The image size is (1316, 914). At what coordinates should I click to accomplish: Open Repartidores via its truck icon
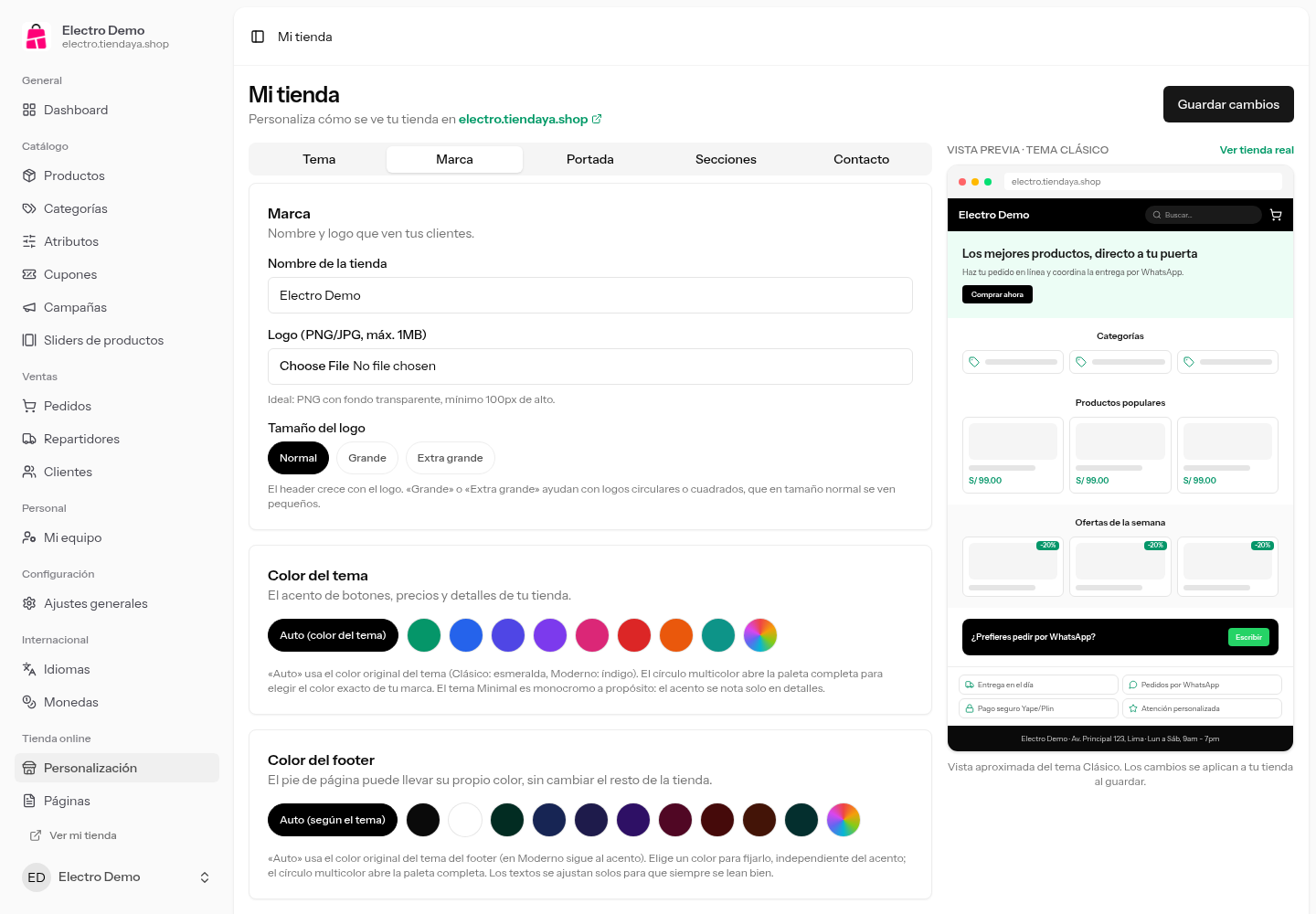click(29, 439)
